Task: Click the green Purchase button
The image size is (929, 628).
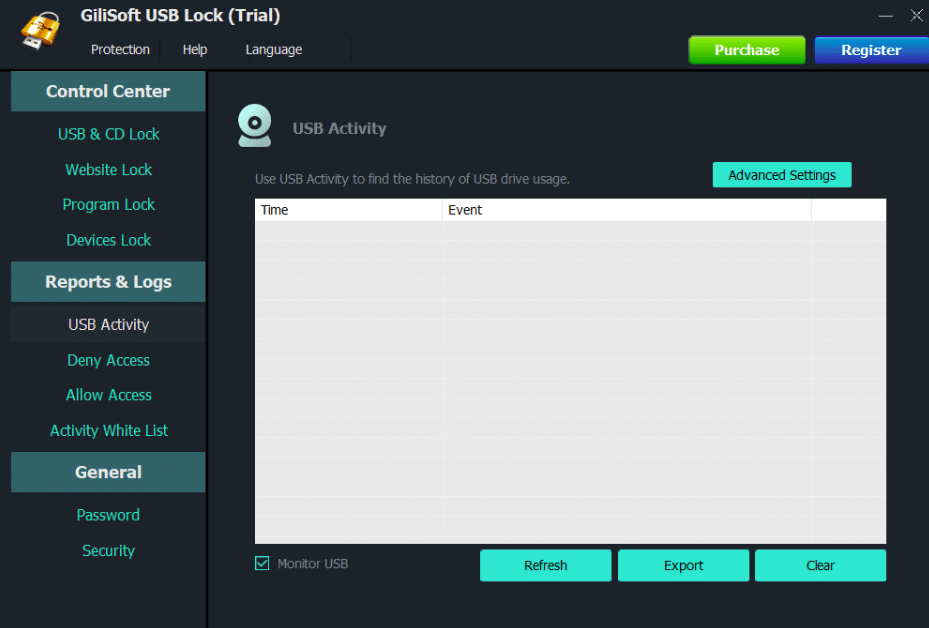Action: (747, 50)
